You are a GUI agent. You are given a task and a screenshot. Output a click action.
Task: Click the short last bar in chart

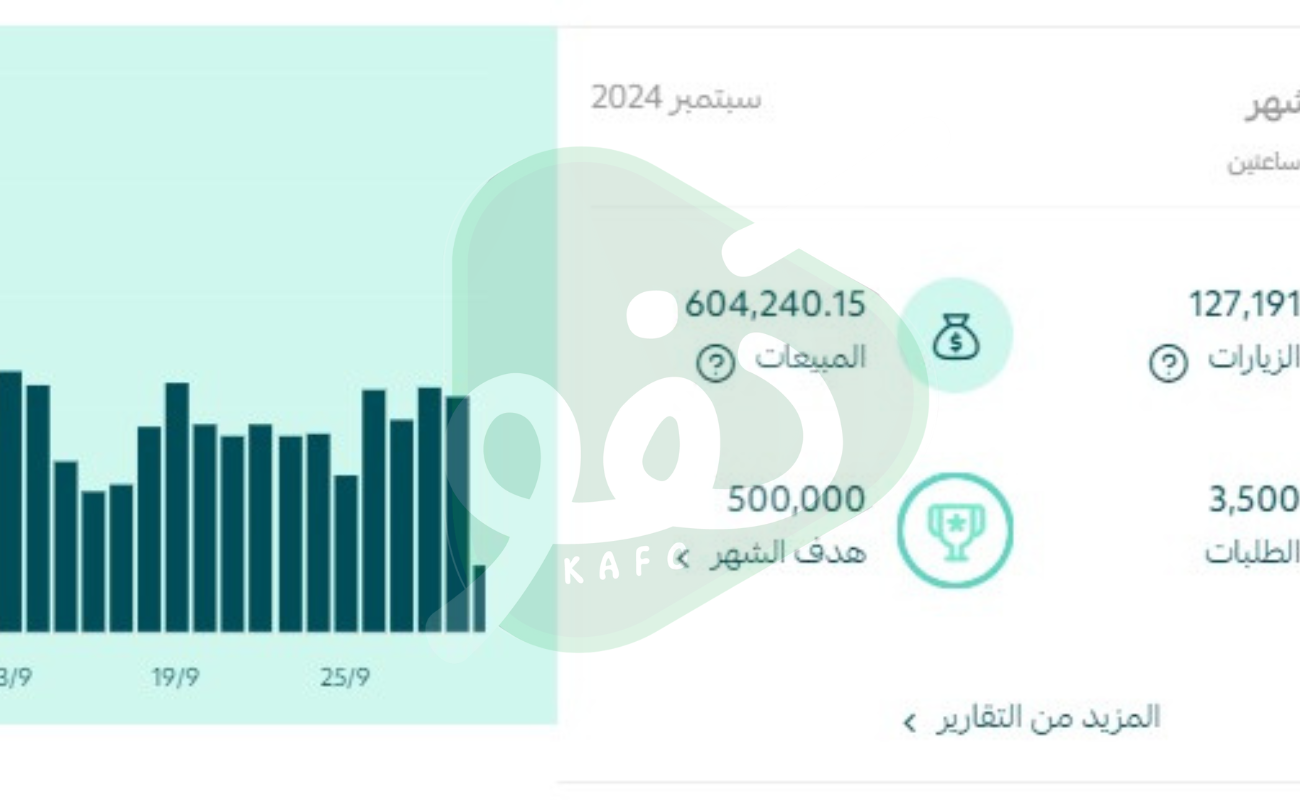(x=479, y=598)
